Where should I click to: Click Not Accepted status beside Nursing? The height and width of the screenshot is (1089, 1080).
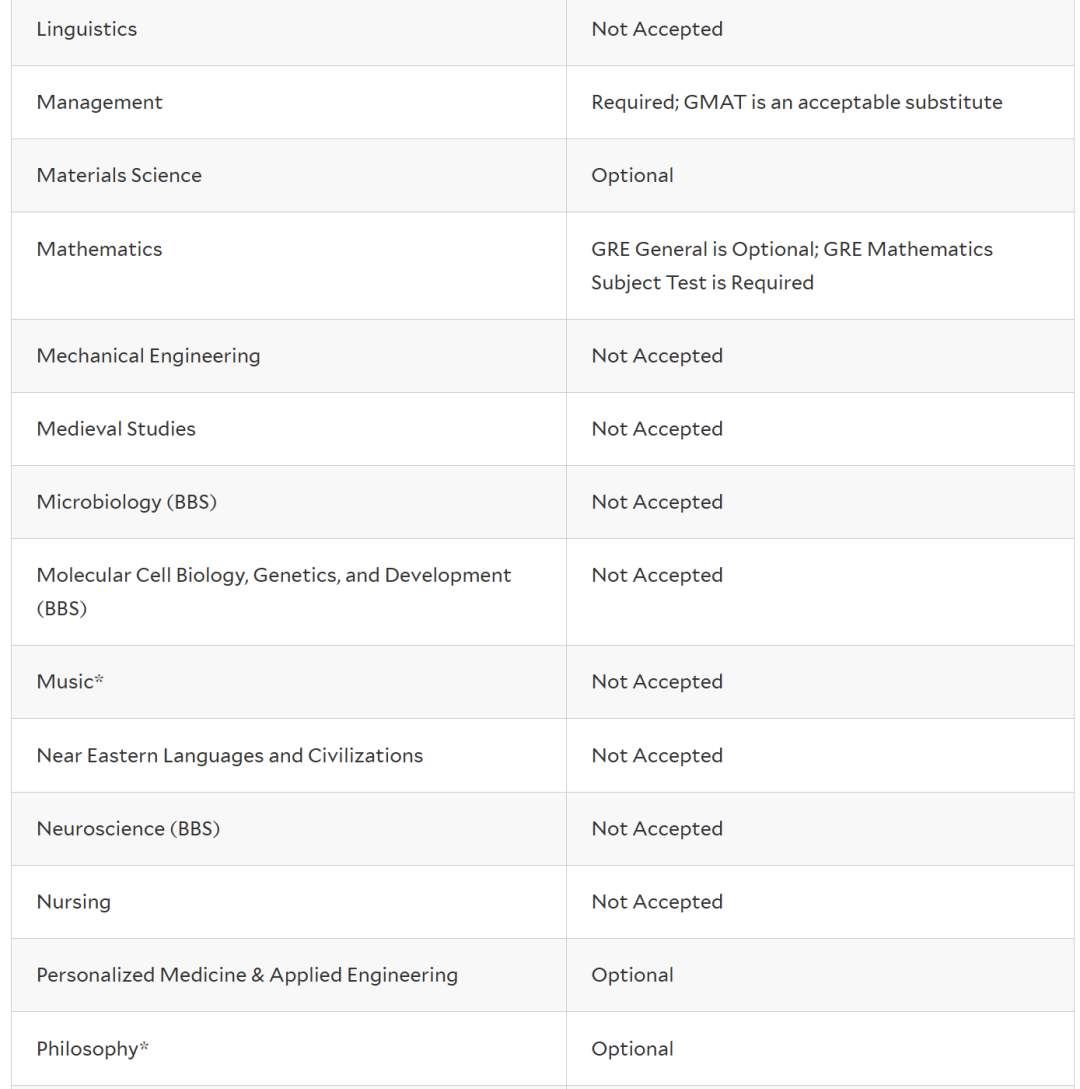(656, 902)
